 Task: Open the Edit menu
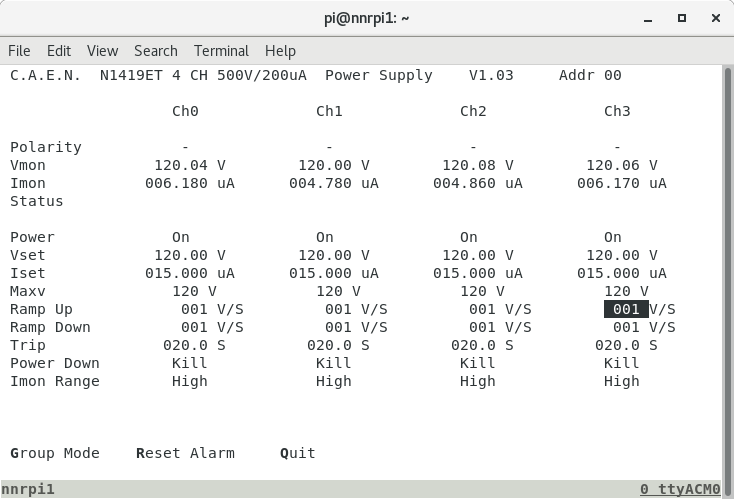[x=59, y=51]
